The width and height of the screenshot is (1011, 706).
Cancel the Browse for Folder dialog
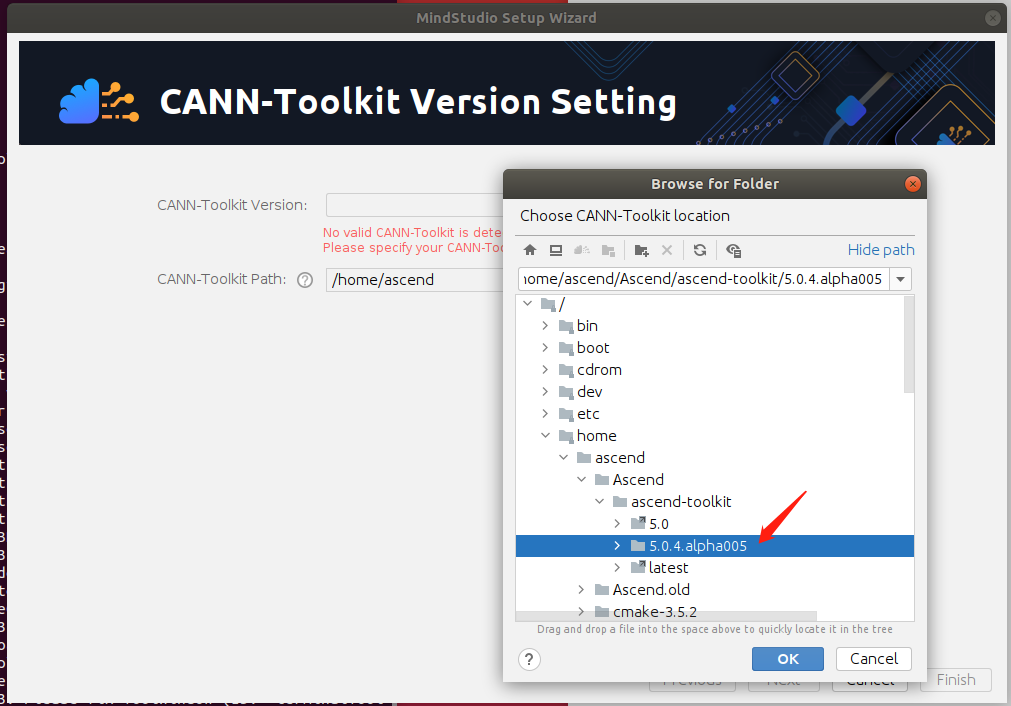click(x=874, y=659)
